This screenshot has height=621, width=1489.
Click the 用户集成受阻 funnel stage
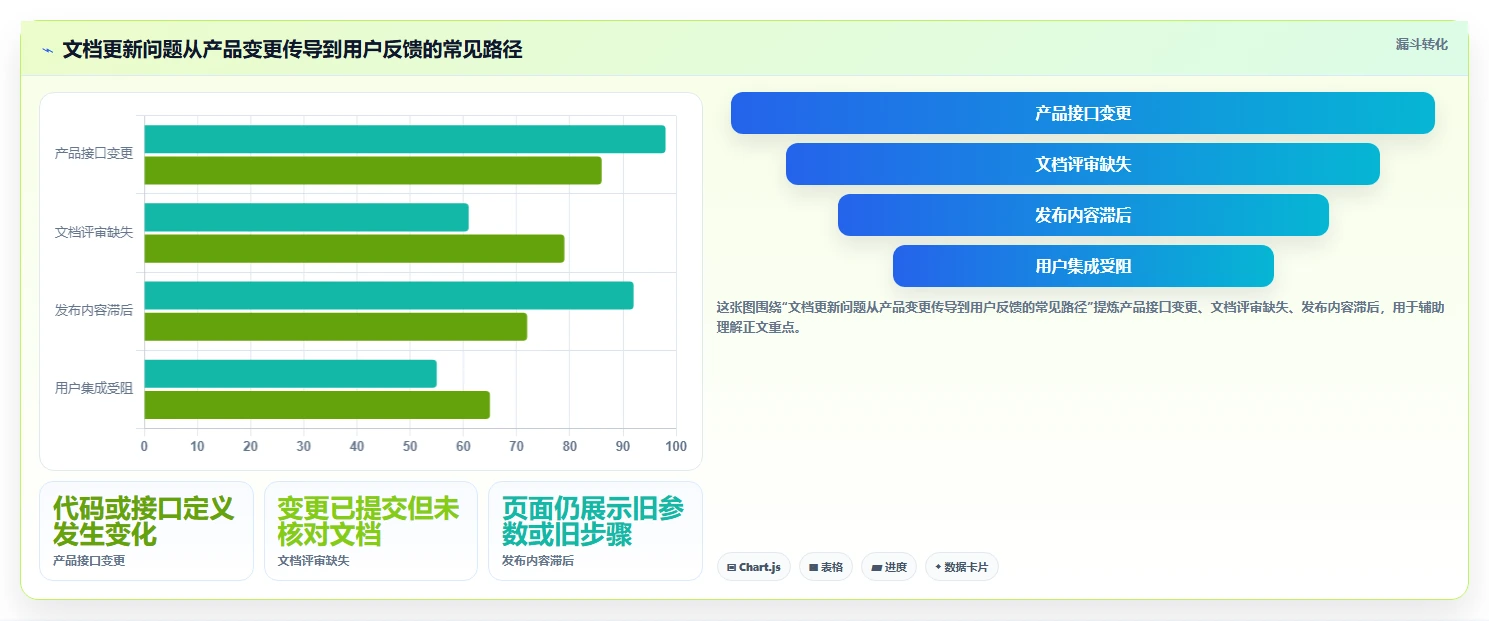tap(1082, 266)
